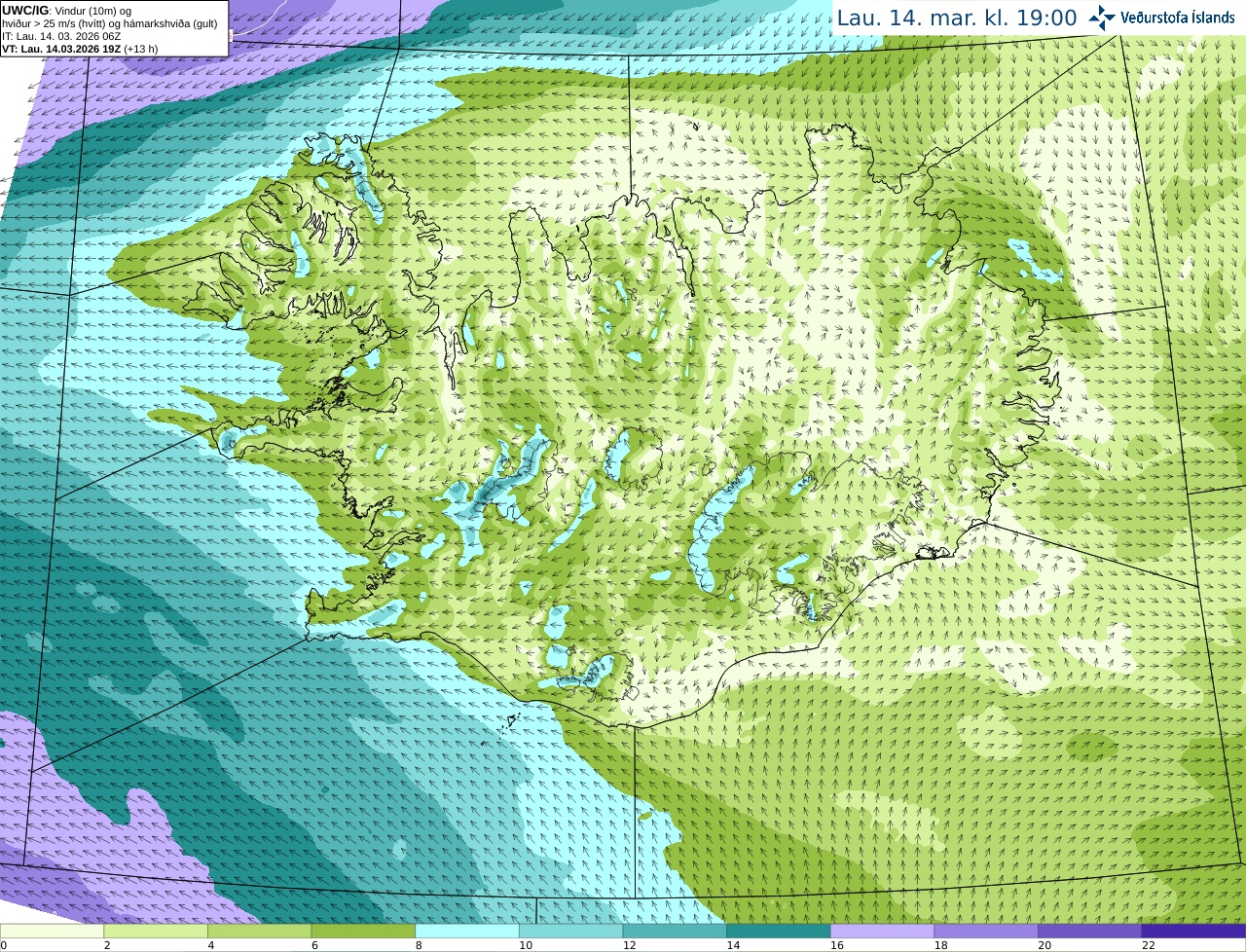Click the '12' label on the color scale
The width and height of the screenshot is (1246, 952).
point(630,945)
